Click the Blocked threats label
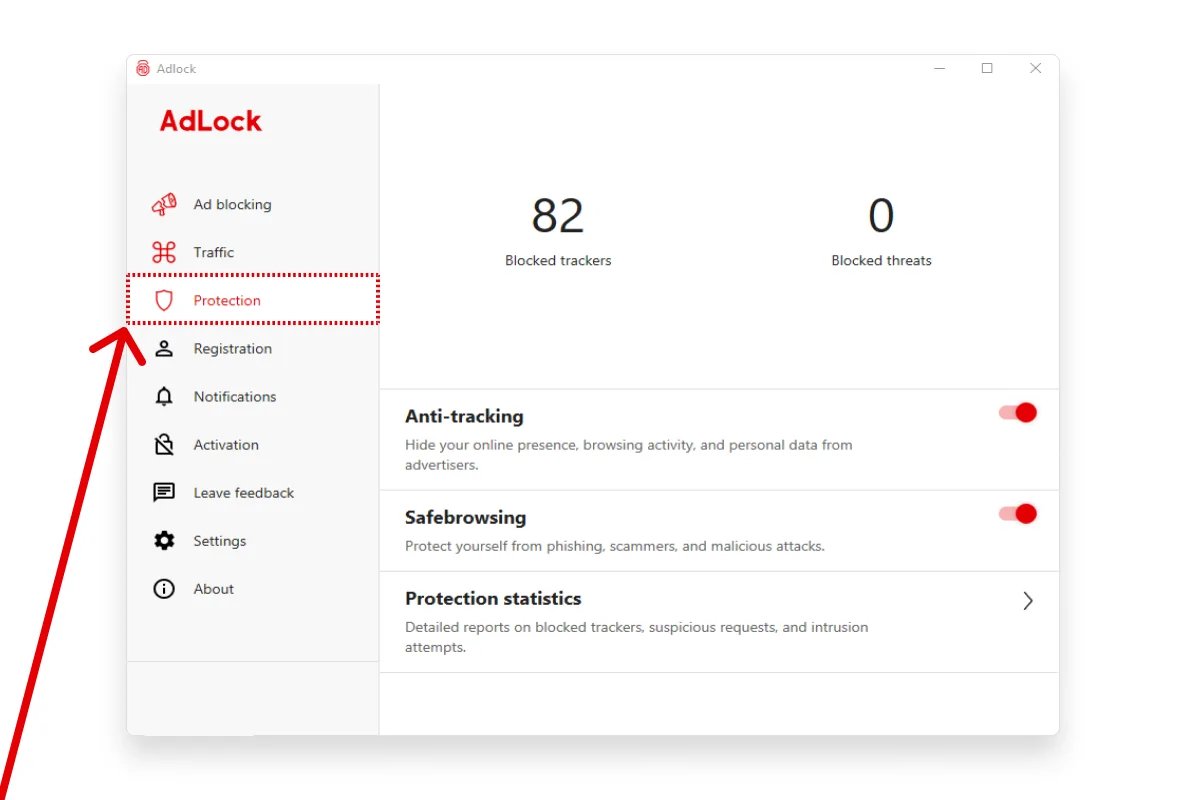 881,260
